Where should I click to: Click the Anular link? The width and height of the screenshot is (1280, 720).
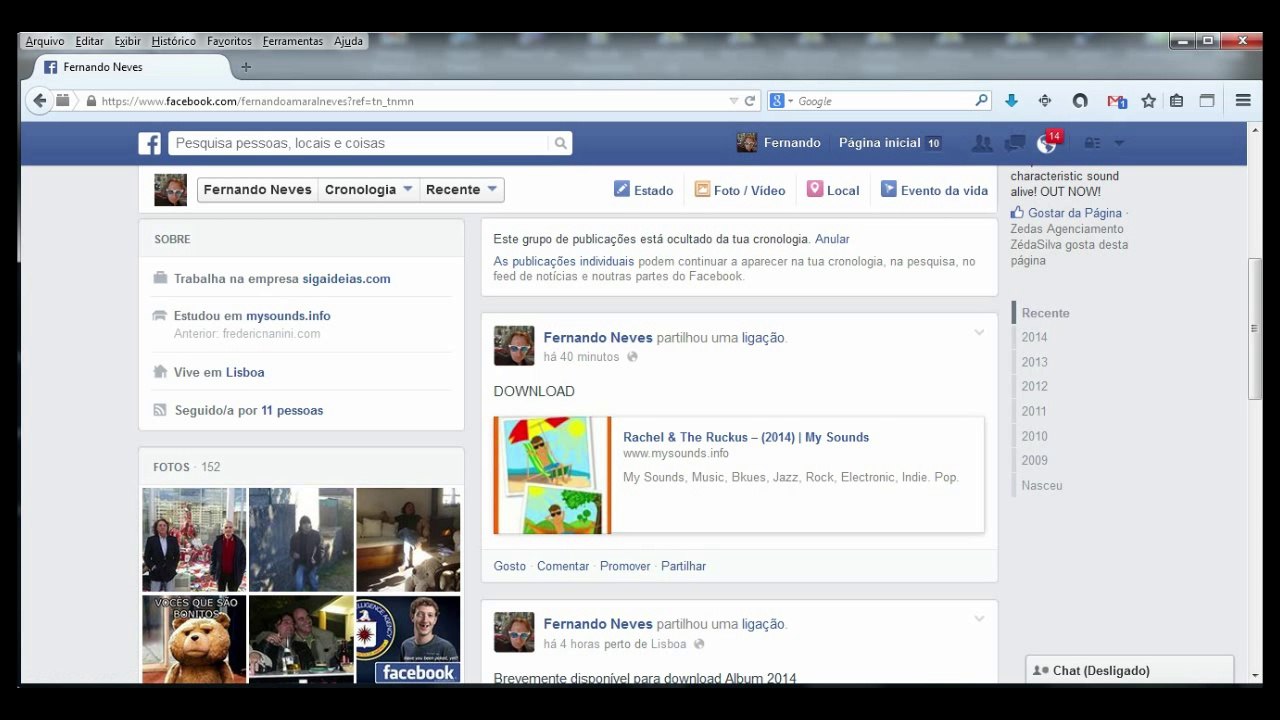[832, 239]
